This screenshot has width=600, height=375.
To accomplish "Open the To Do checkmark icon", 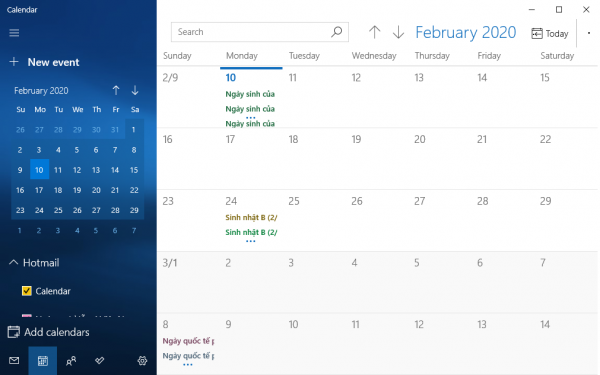I will coord(99,360).
